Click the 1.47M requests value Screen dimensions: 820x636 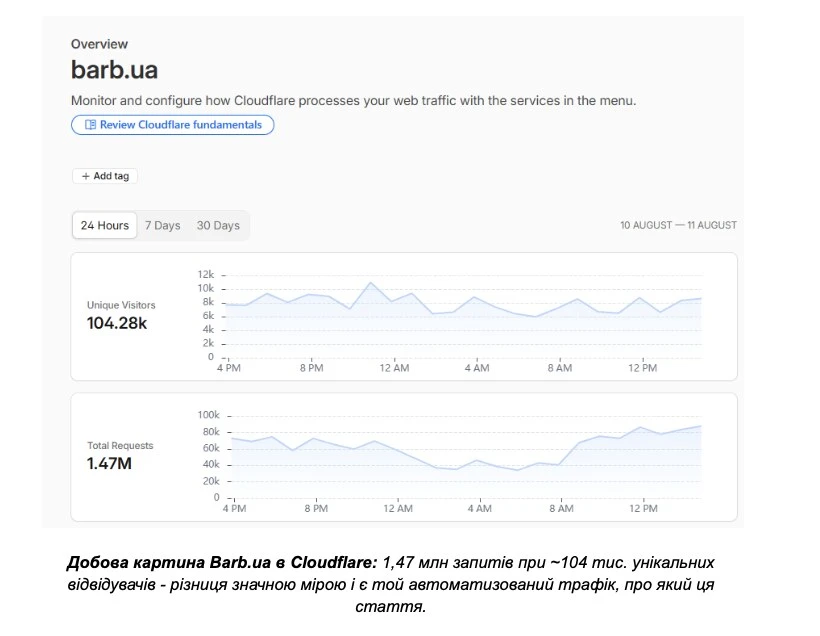click(109, 463)
